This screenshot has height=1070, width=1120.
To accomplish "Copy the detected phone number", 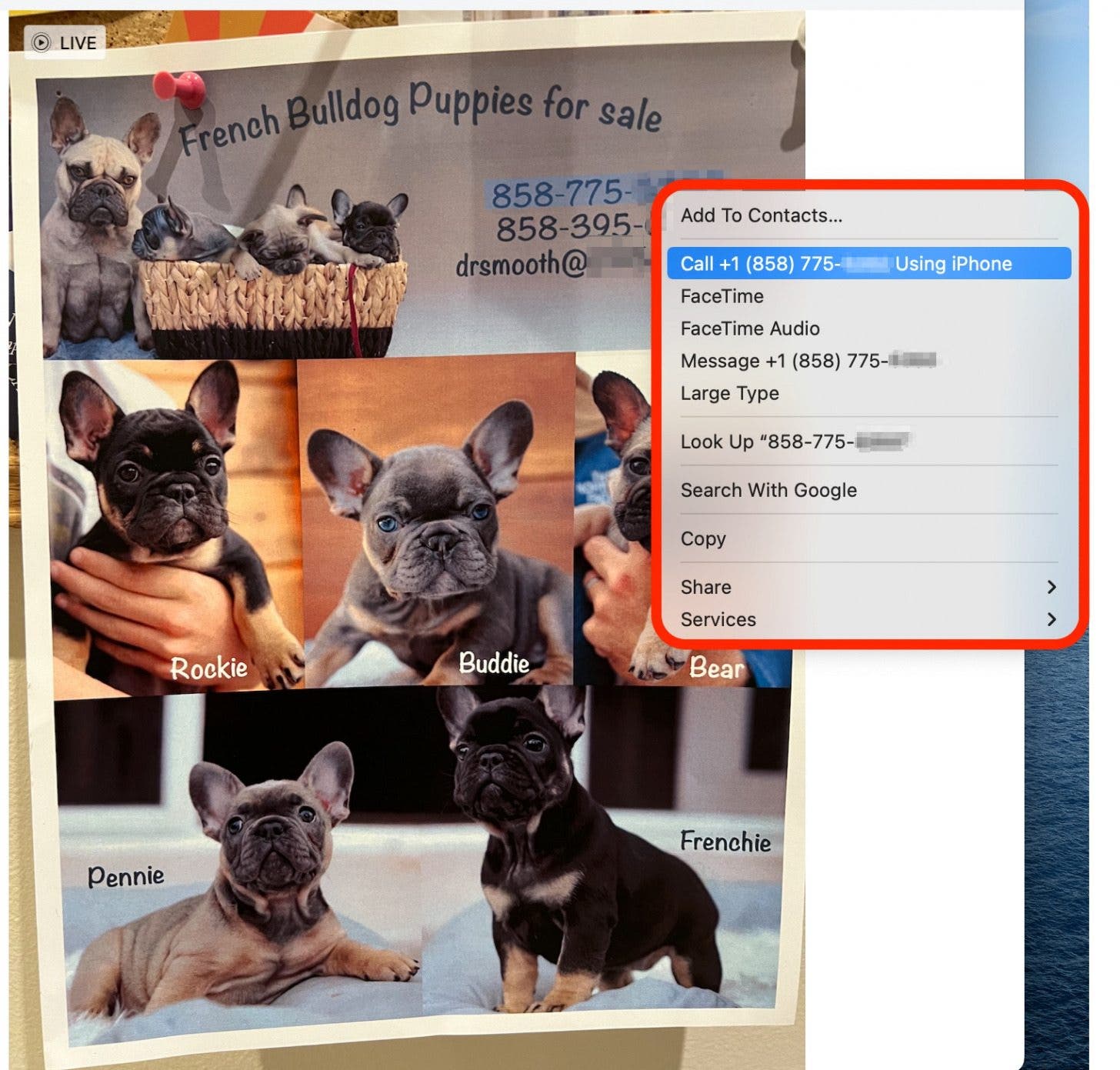I will [703, 538].
